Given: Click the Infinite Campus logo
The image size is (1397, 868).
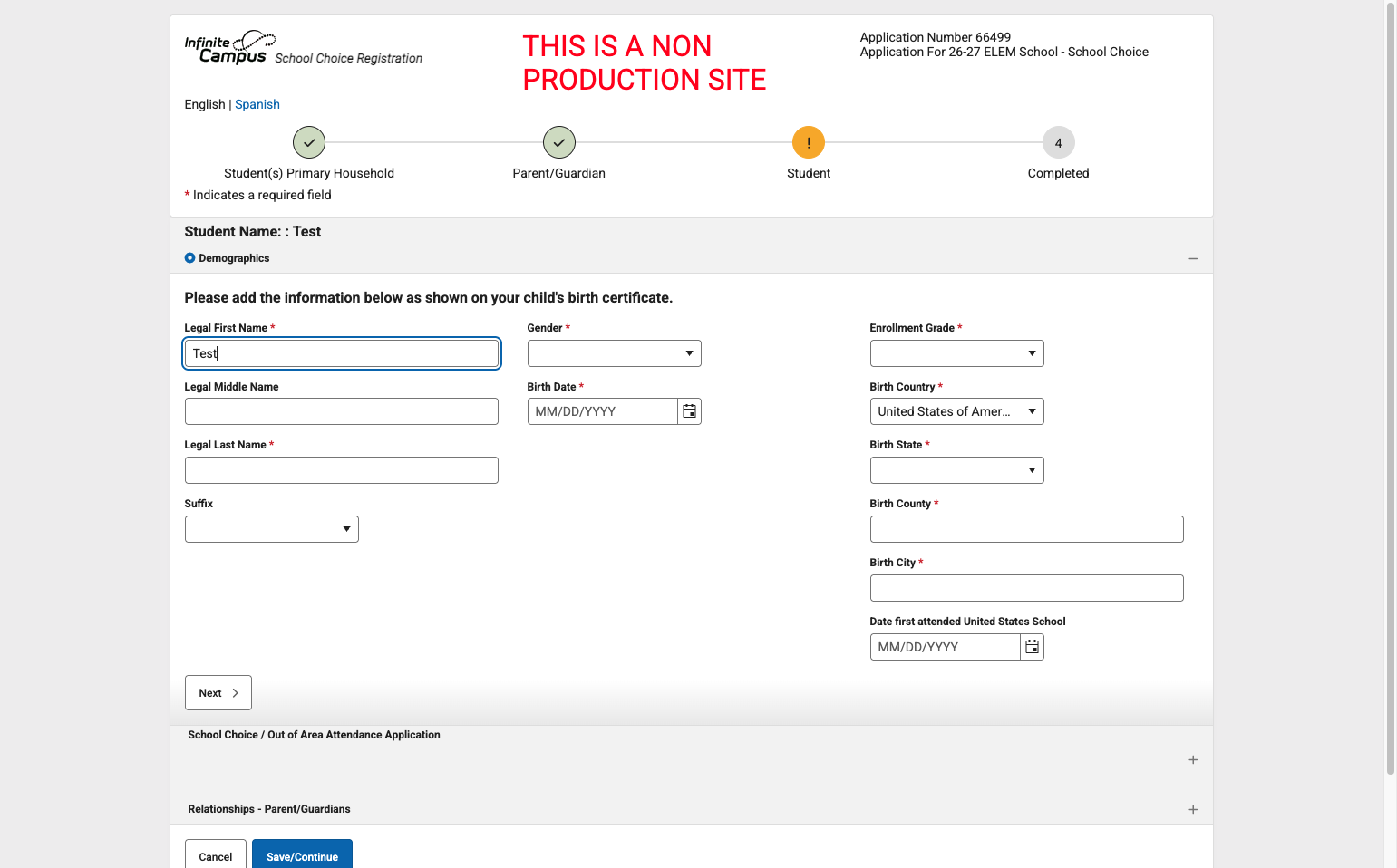Looking at the screenshot, I should point(230,47).
